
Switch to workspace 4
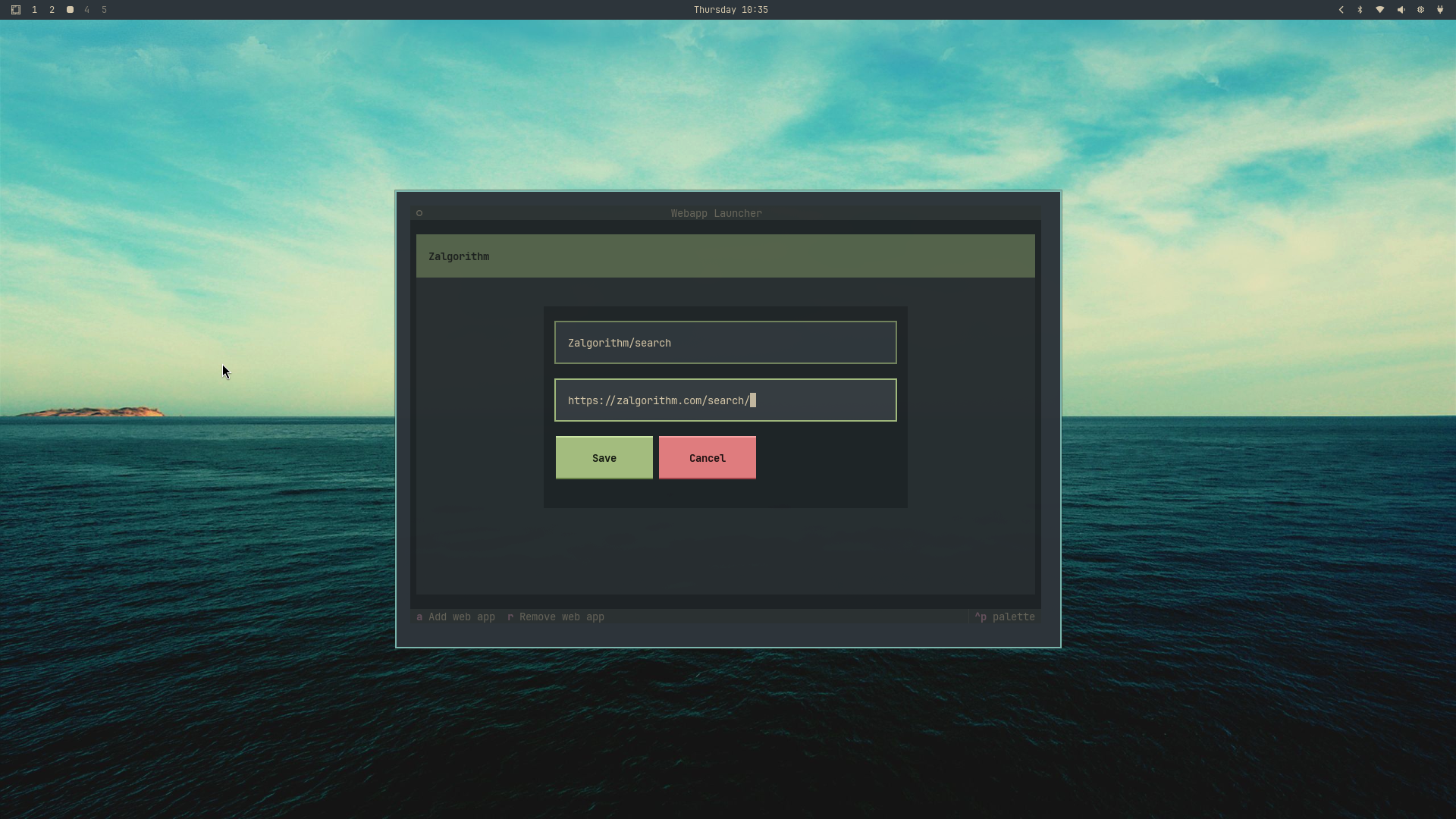86,10
